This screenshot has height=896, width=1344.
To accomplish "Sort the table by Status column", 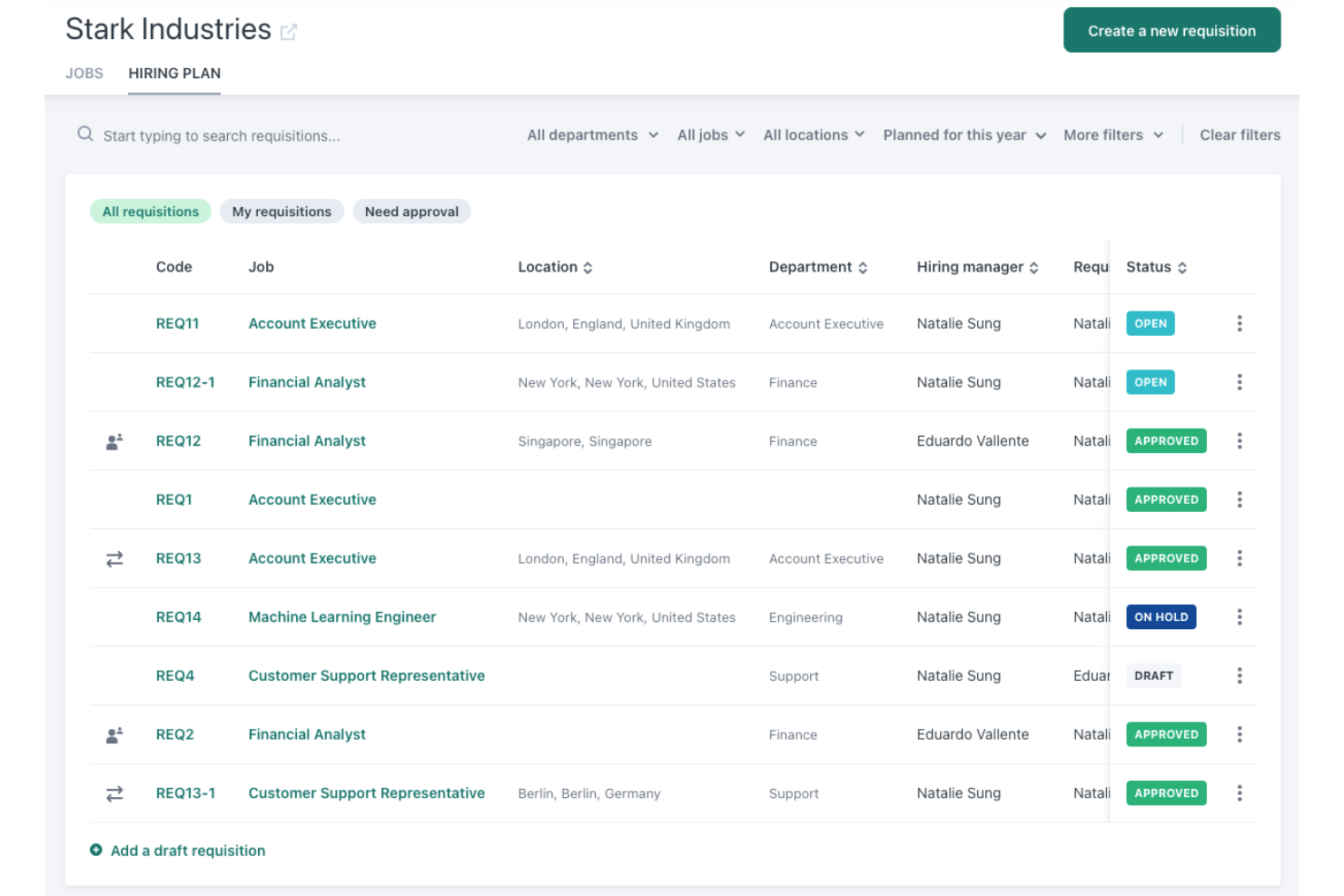I will pyautogui.click(x=1157, y=267).
